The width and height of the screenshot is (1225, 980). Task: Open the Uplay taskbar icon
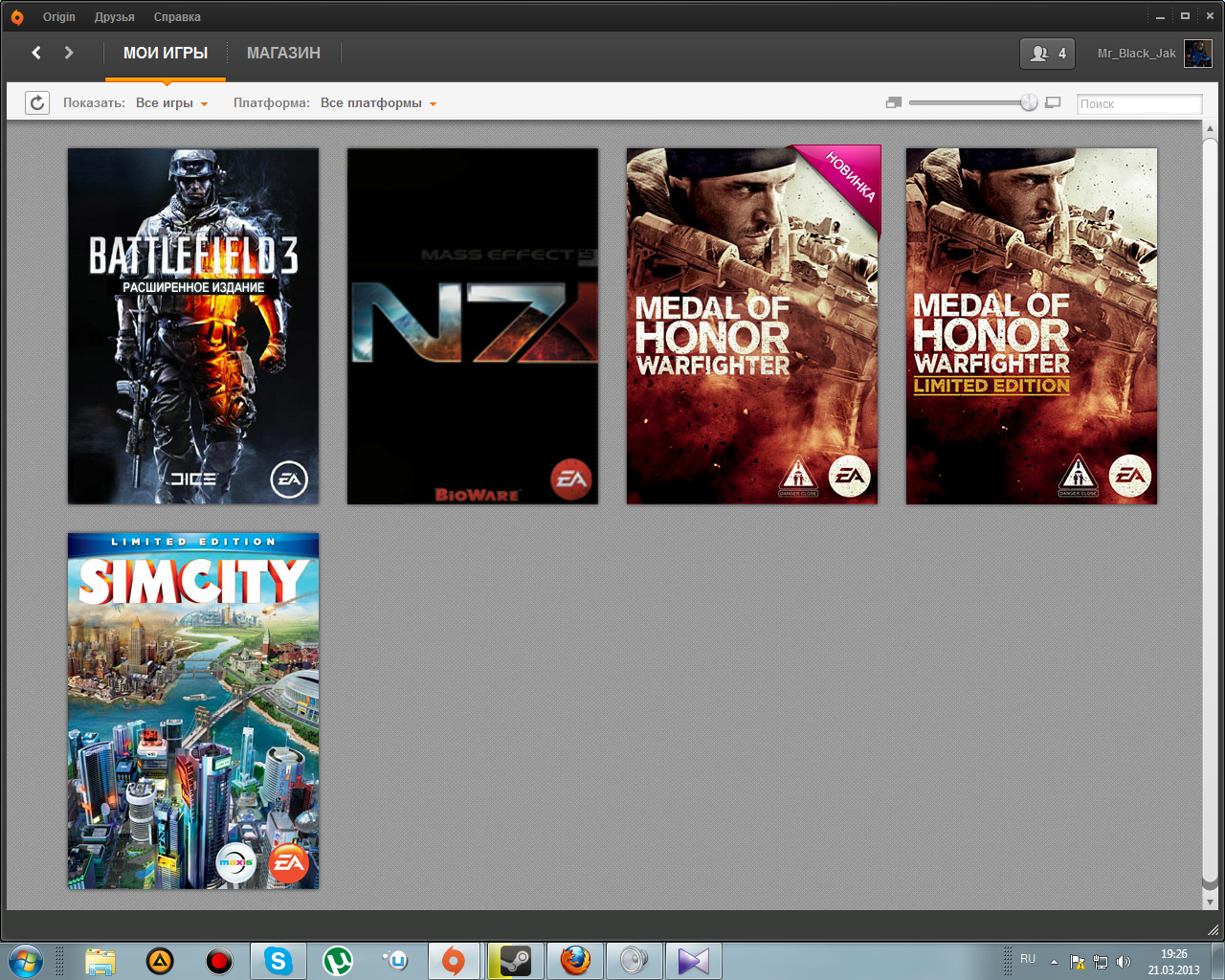pos(396,960)
